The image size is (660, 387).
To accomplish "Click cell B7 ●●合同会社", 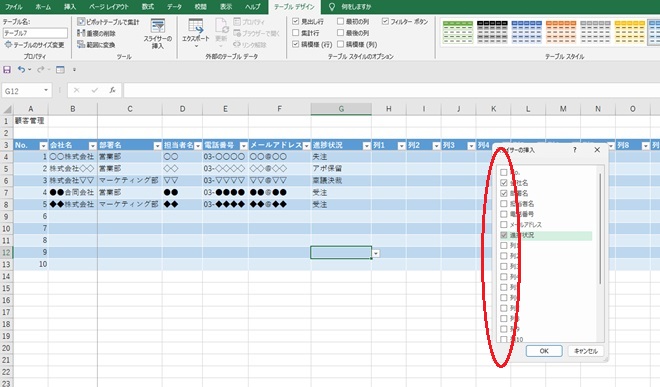I will coord(73,192).
